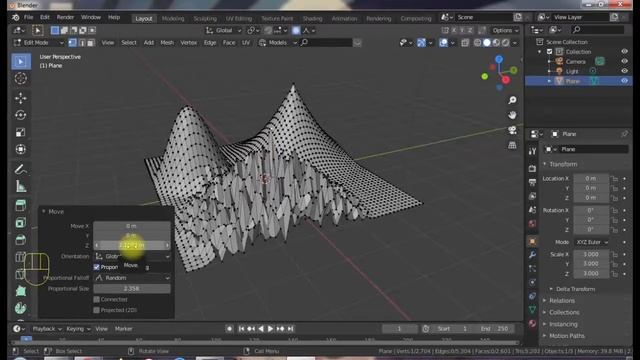Open the Orientation dropdown in Move panel

(x=132, y=256)
